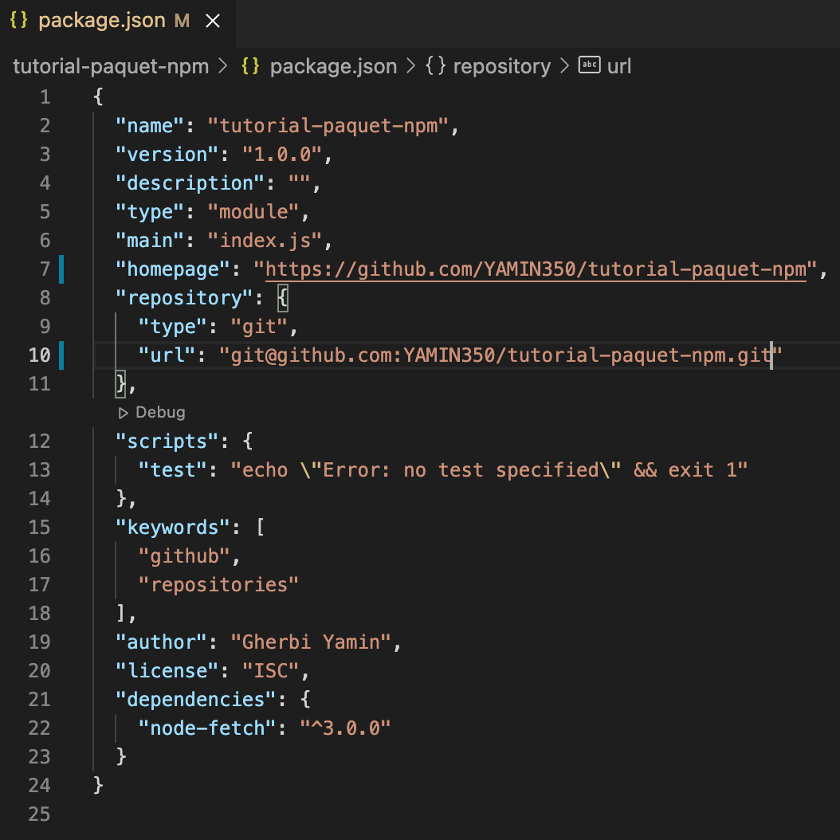Click the JSON braces icon on the package.json tab
This screenshot has height=840, width=840.
(18, 20)
